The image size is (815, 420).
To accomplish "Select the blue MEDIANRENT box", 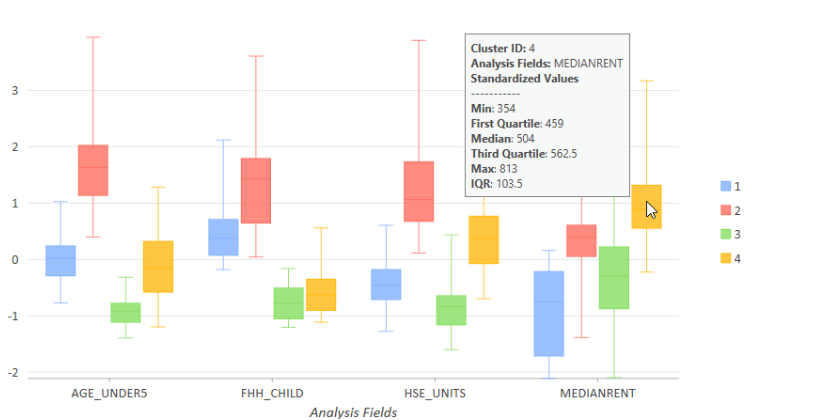I will pyautogui.click(x=548, y=313).
